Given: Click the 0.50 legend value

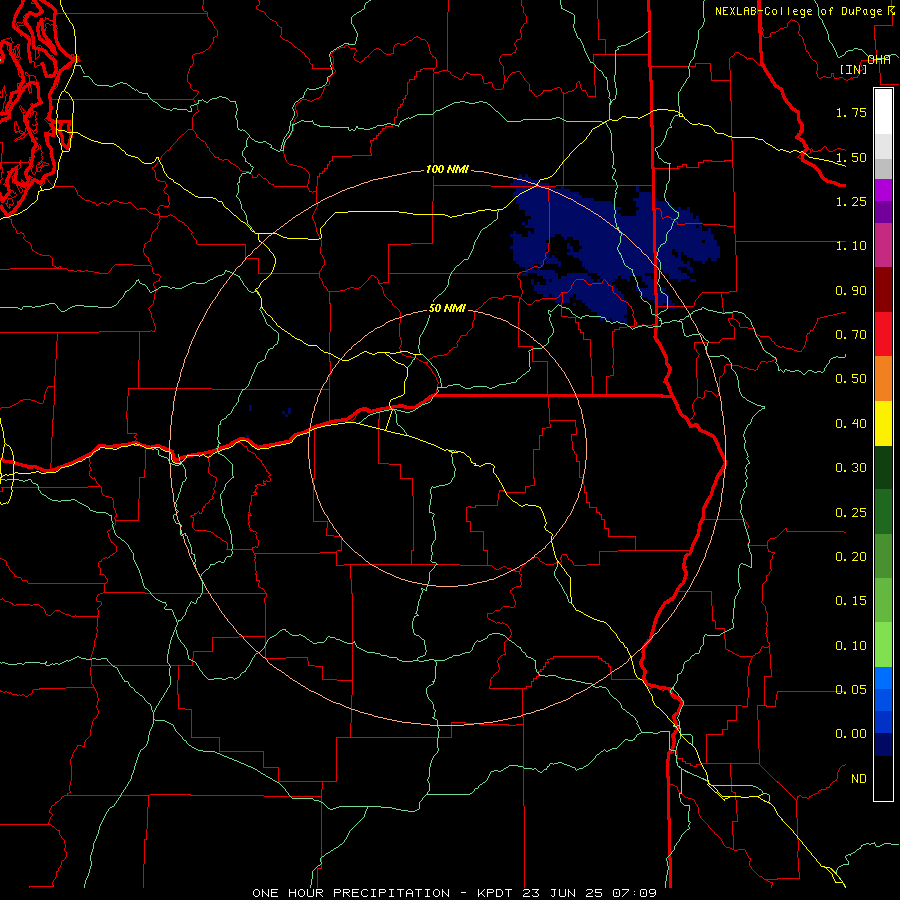Looking at the screenshot, I should point(851,379).
